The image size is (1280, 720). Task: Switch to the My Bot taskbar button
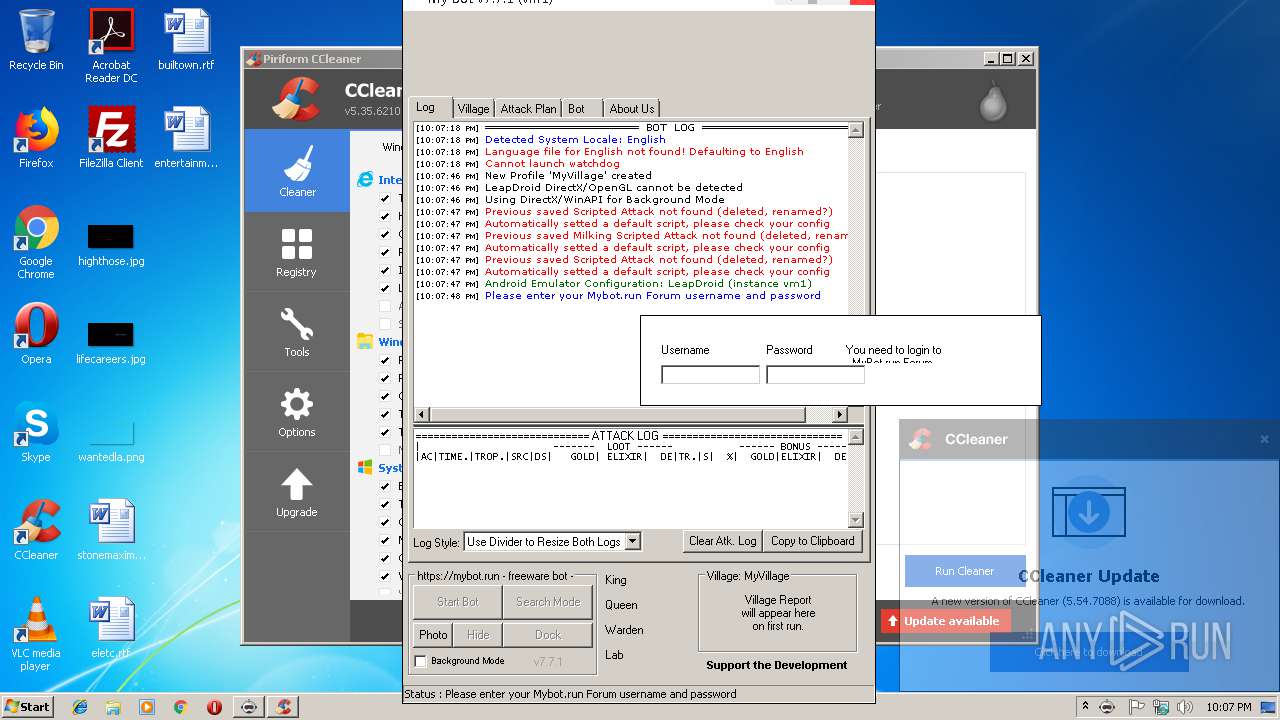point(248,707)
